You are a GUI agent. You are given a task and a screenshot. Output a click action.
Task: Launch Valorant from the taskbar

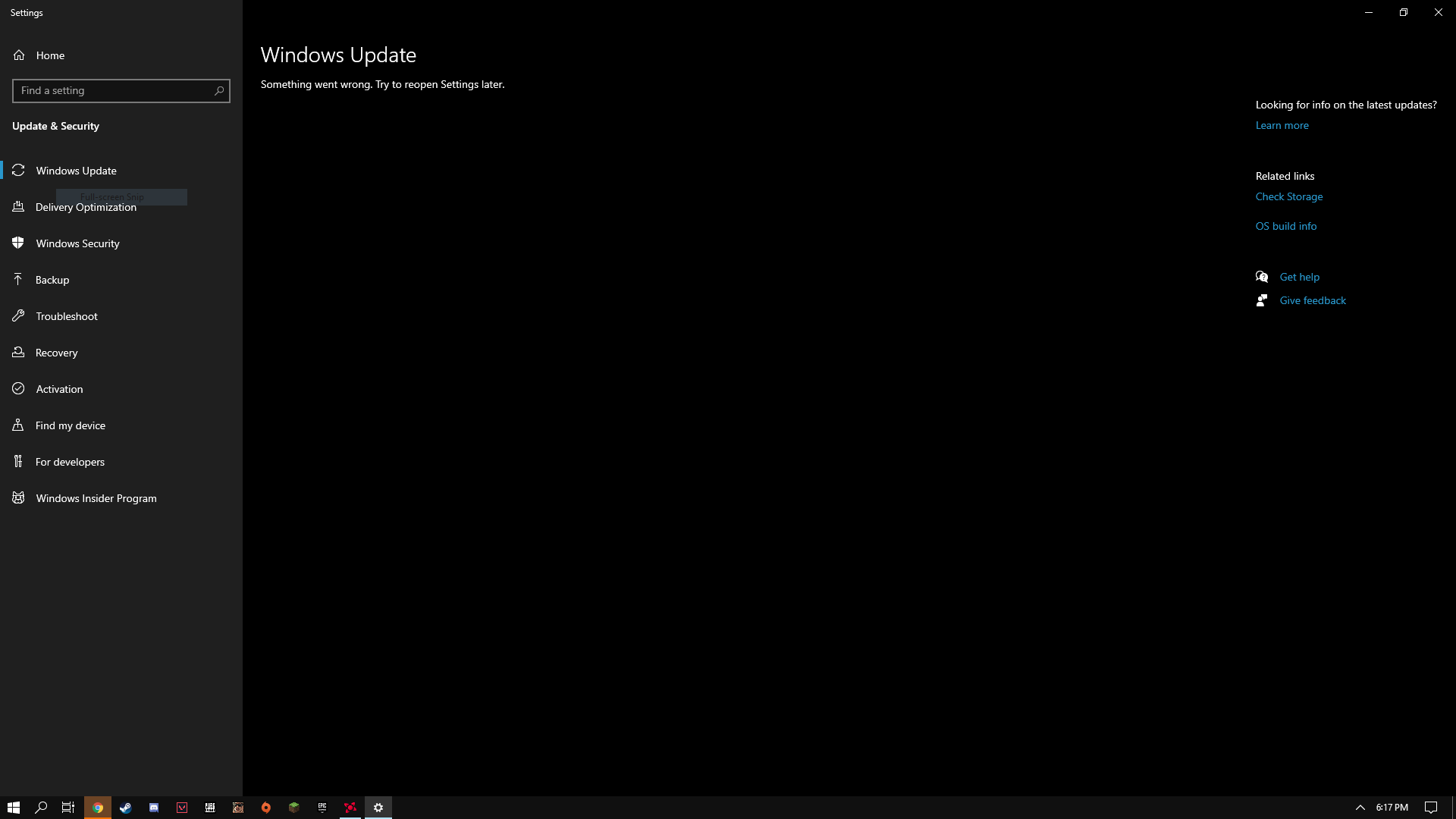(x=182, y=808)
